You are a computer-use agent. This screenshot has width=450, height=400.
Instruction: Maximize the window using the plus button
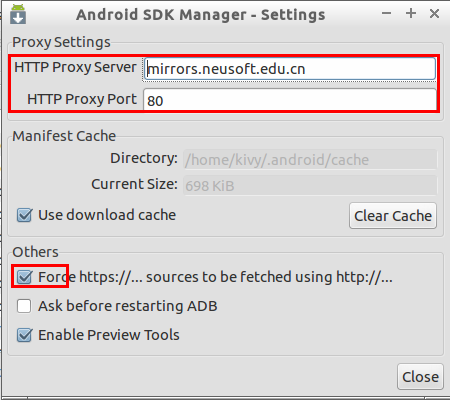(411, 13)
